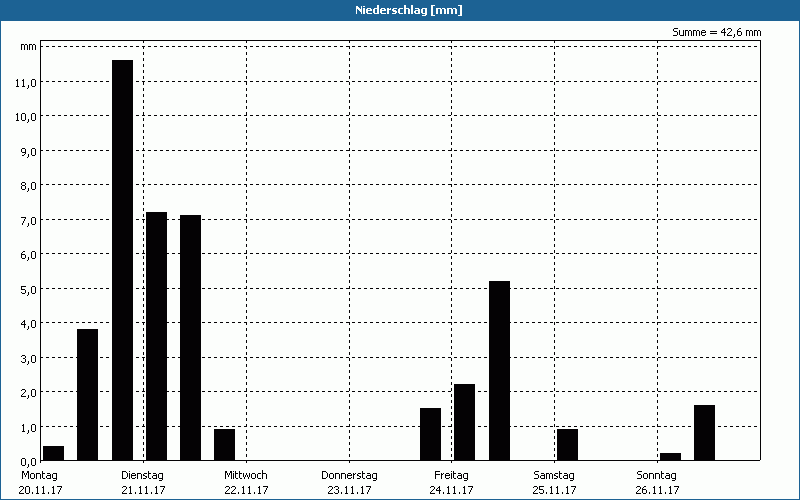Select the "25.11.17" date label
The height and width of the screenshot is (500, 800).
[554, 490]
